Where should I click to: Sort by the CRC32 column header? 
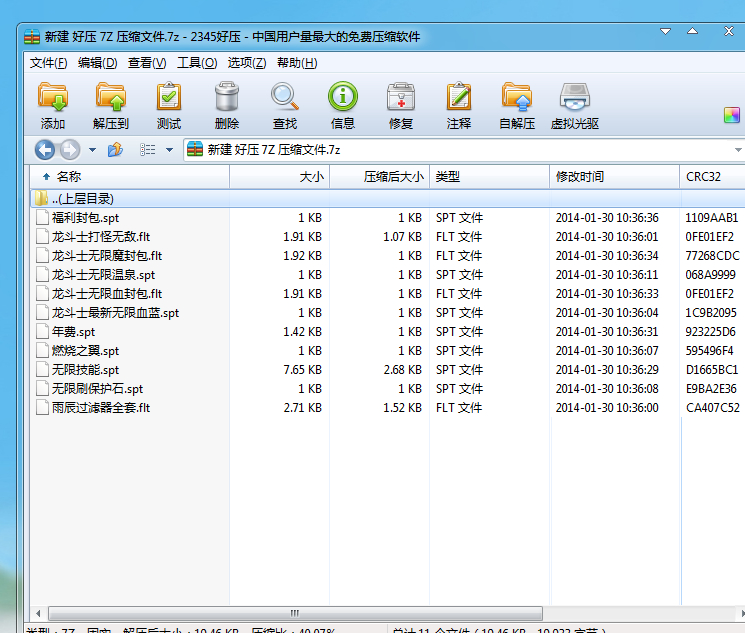point(712,177)
